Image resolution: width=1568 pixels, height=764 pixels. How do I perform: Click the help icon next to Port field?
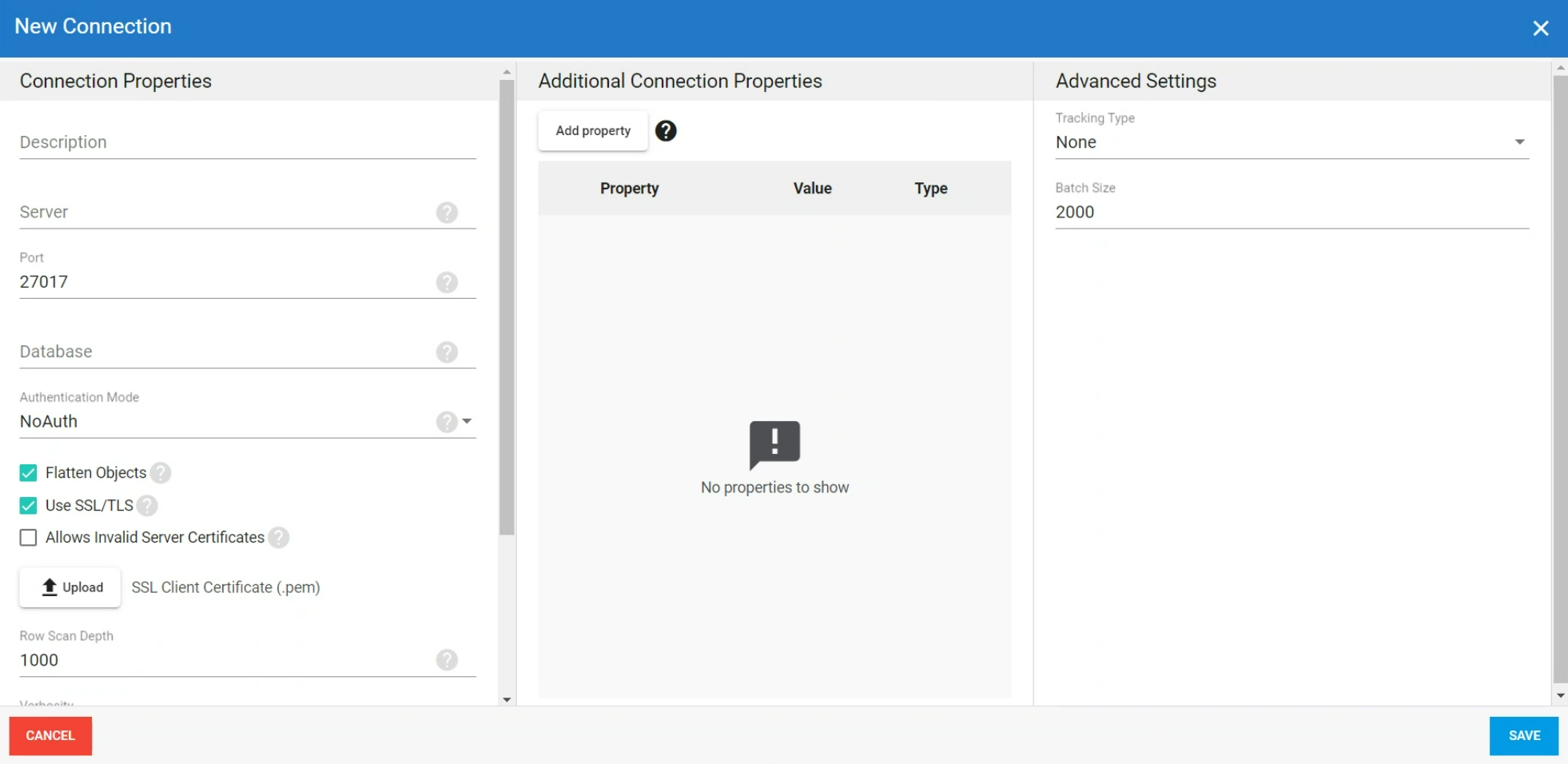pyautogui.click(x=447, y=282)
